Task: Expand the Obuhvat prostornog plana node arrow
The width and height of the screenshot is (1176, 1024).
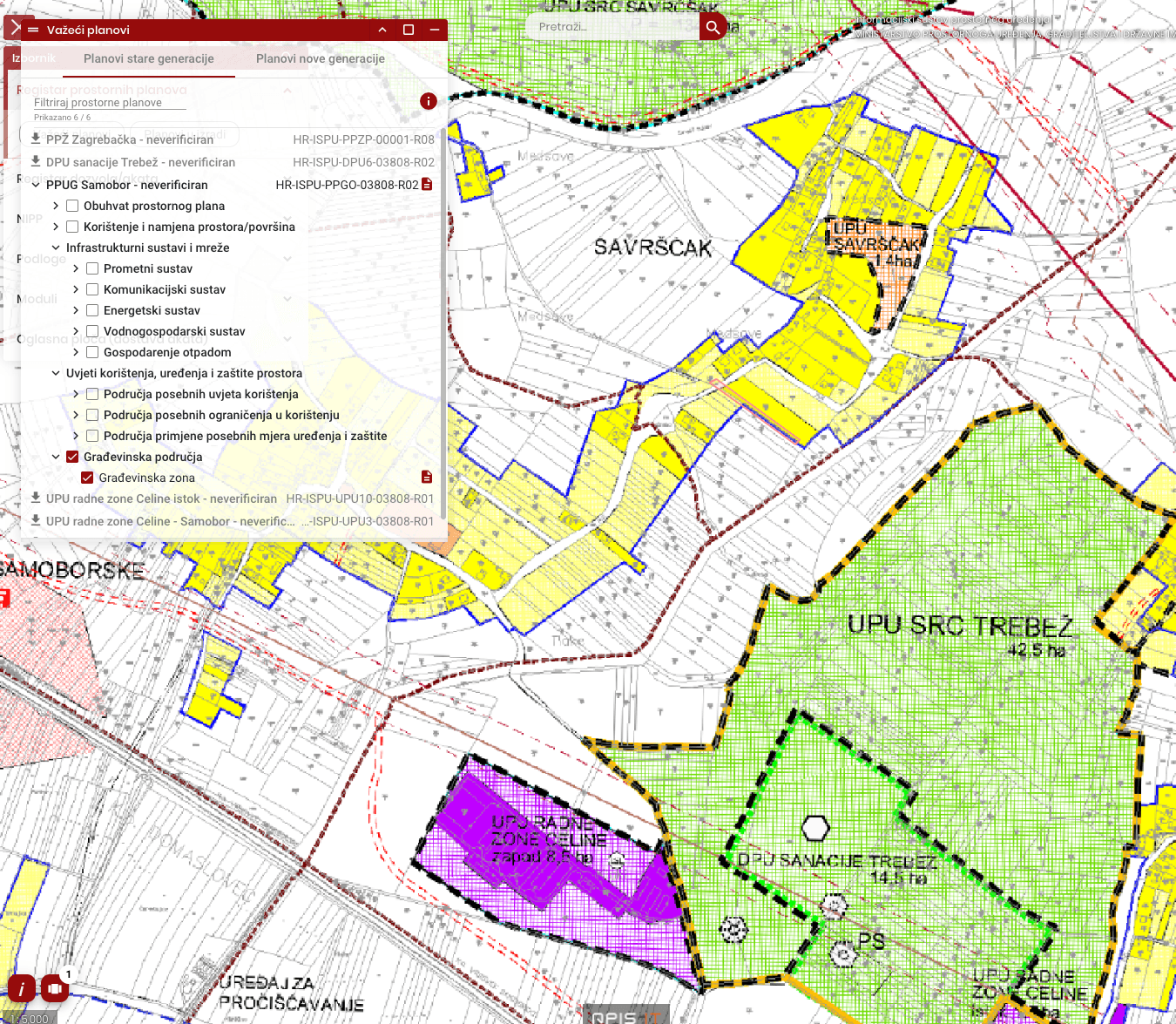Action: pos(56,206)
